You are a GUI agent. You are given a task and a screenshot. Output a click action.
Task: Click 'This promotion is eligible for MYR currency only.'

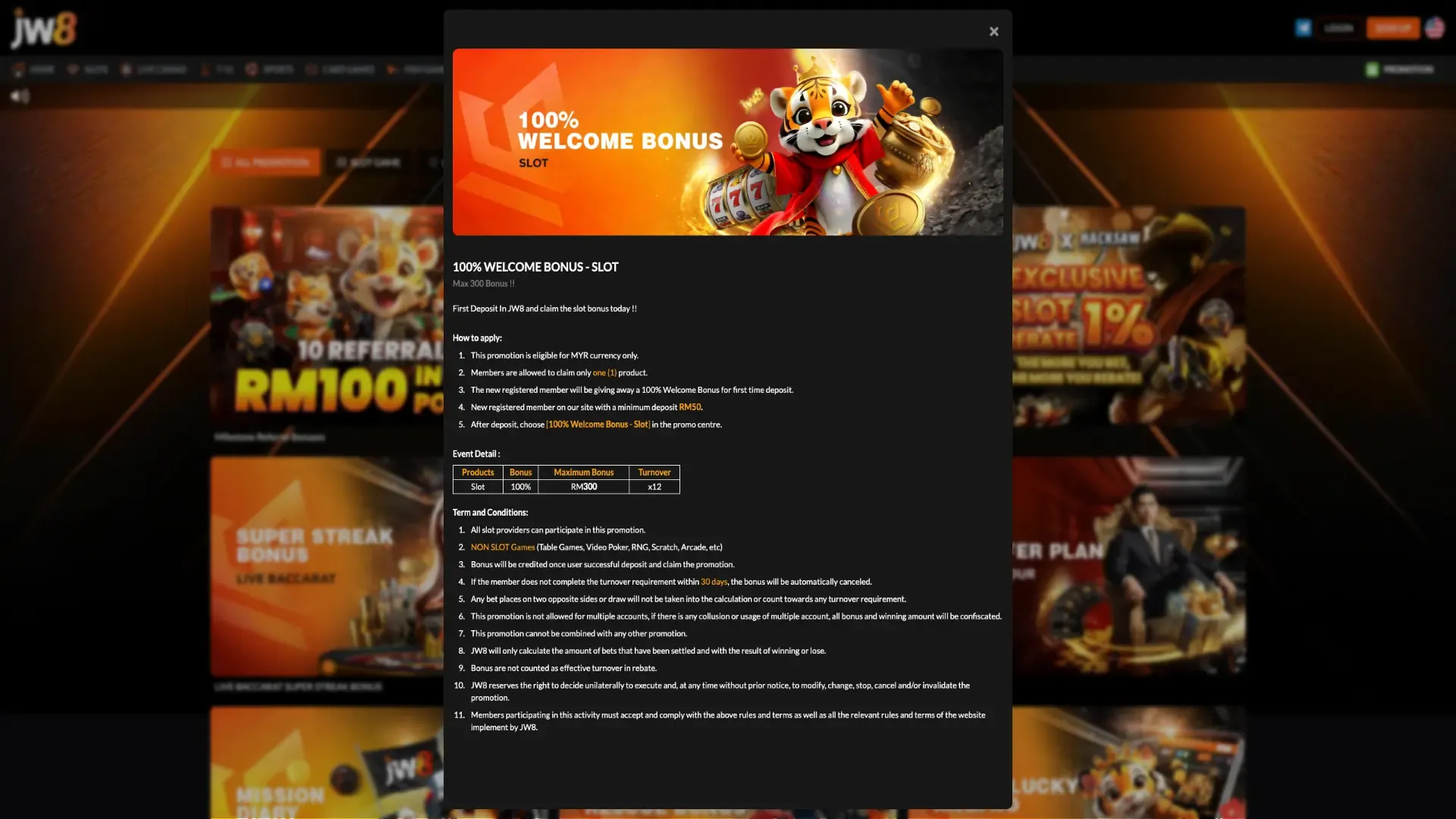coord(554,356)
